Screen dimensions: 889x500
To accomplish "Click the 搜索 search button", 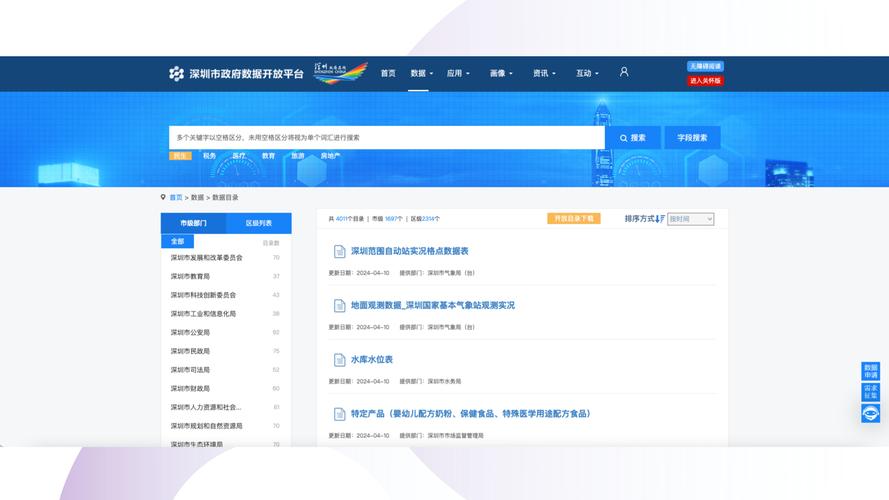I will click(633, 138).
